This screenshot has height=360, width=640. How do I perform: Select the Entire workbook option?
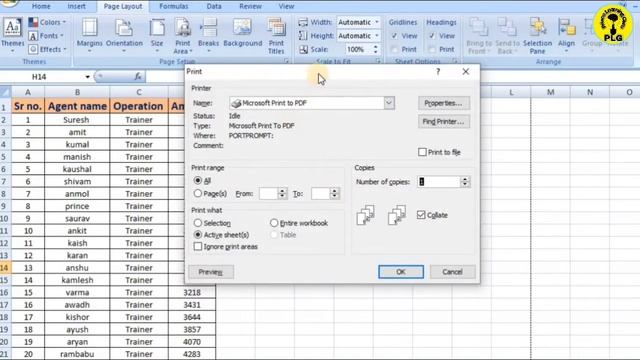[274, 223]
